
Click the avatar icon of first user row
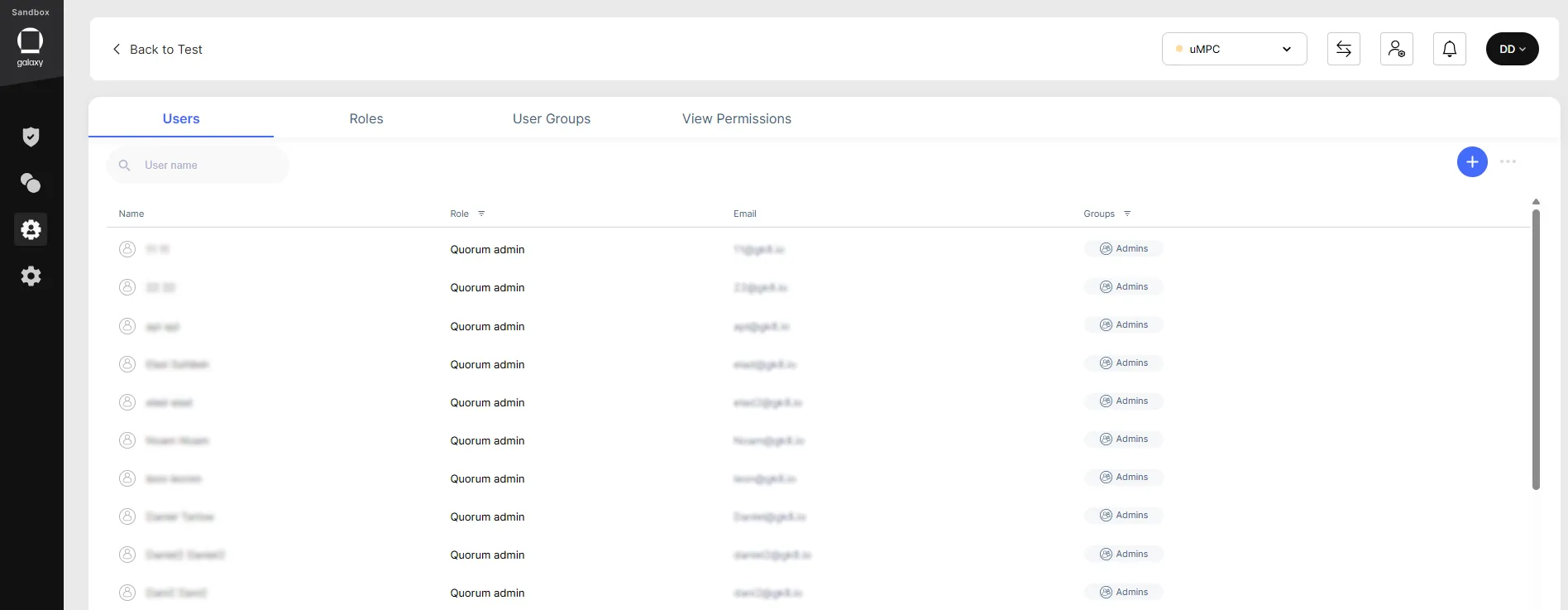pos(127,249)
